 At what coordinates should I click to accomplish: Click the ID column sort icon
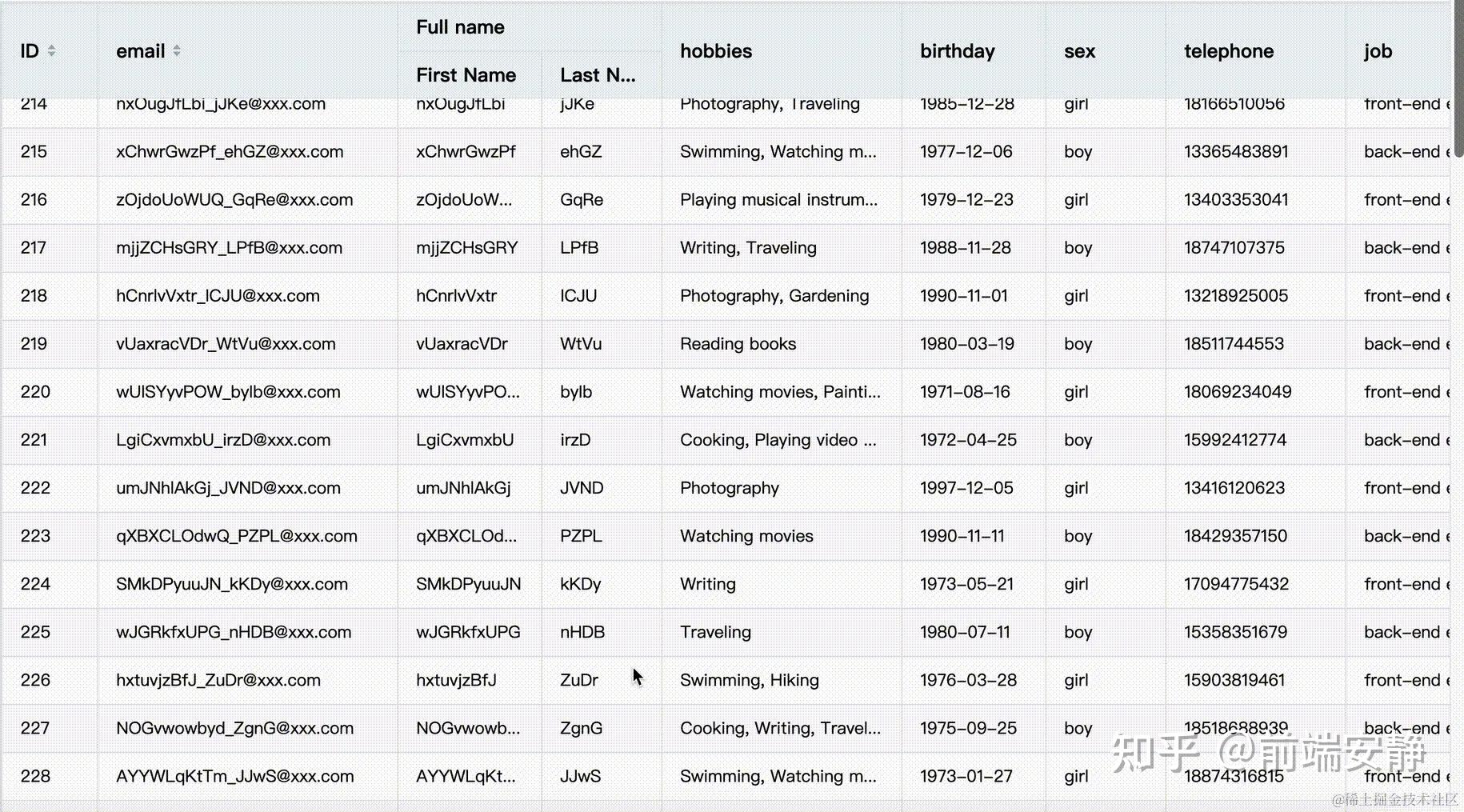click(x=51, y=51)
